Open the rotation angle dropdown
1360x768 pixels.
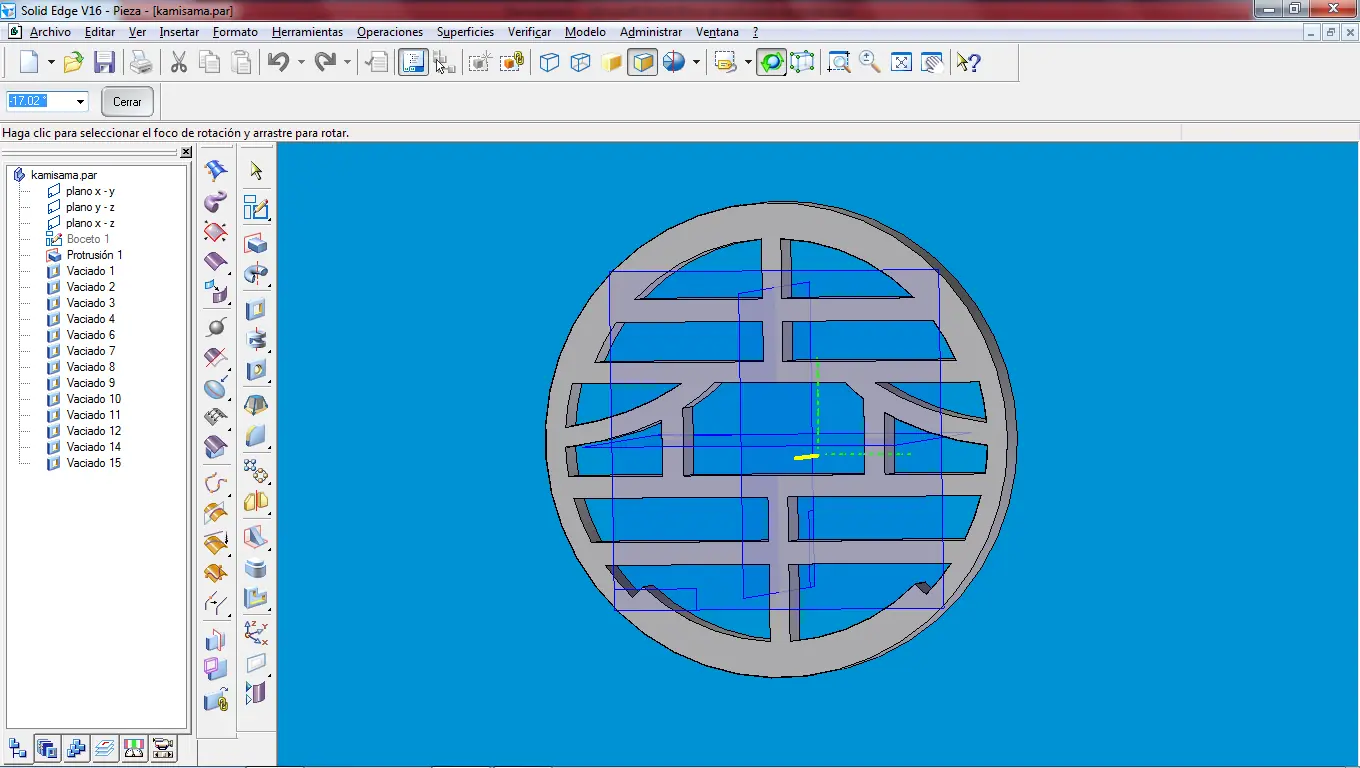80,102
